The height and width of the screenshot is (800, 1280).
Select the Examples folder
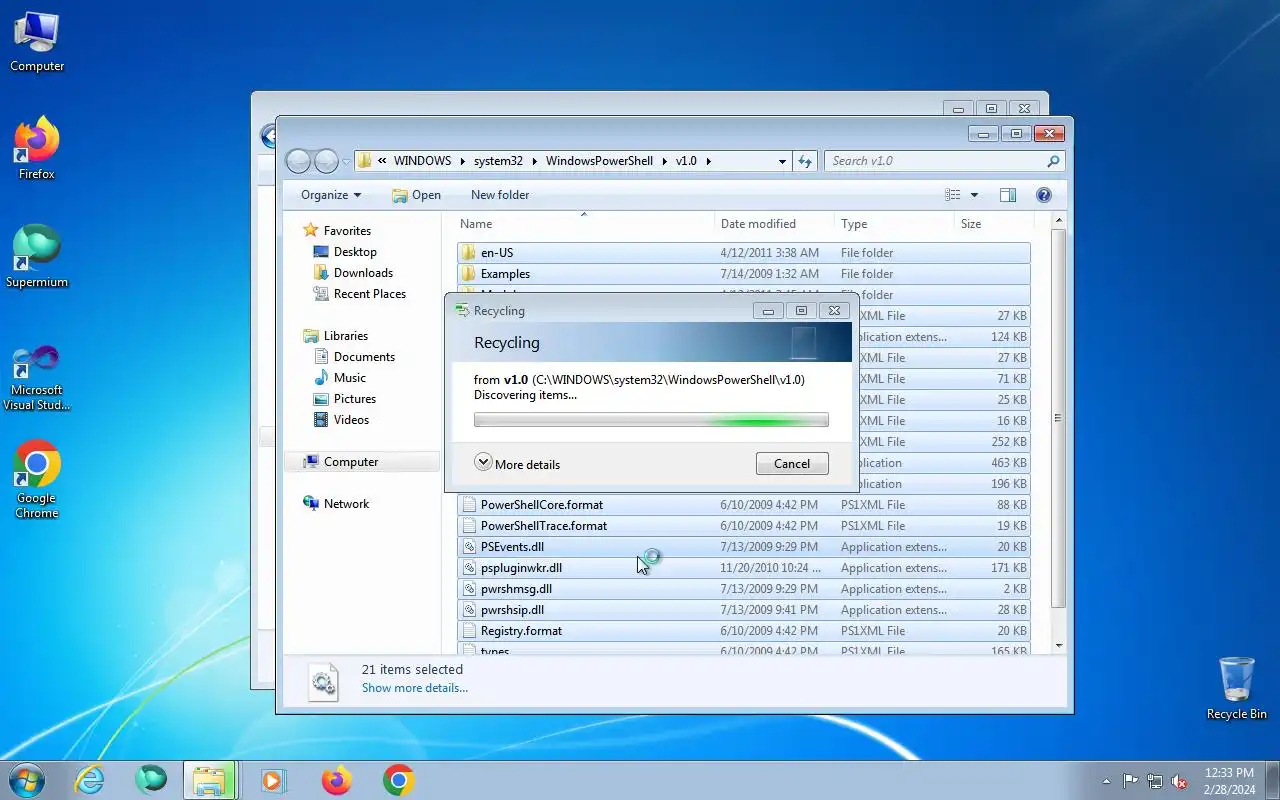pos(744,274)
